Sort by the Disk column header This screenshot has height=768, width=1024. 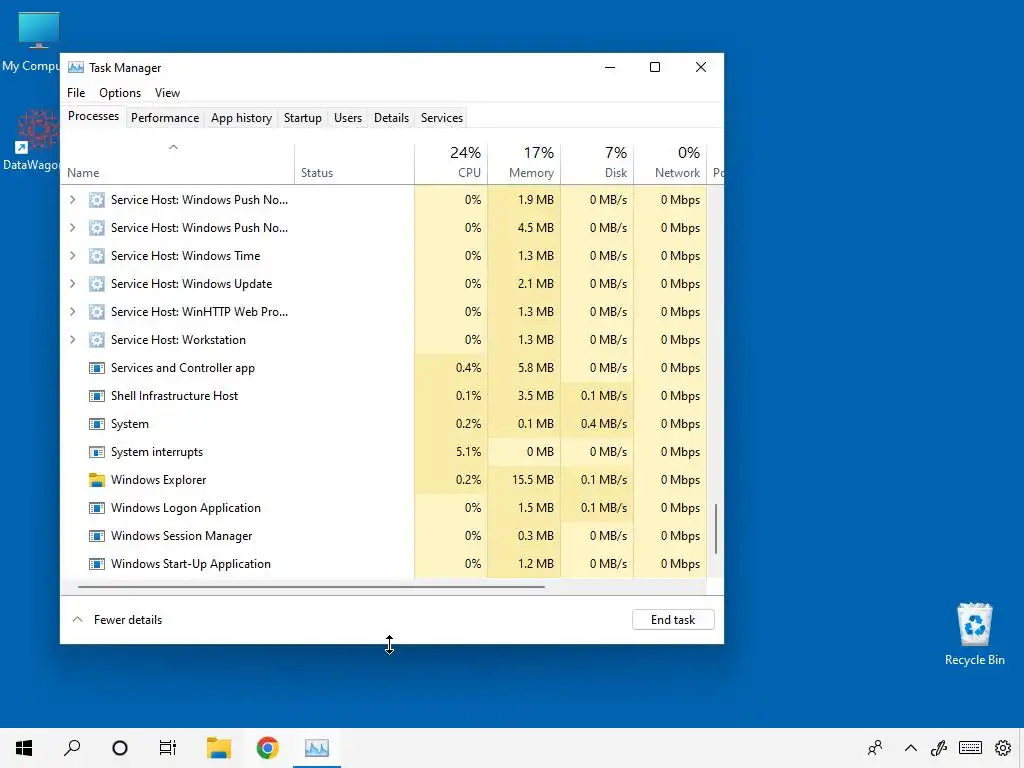coord(597,163)
